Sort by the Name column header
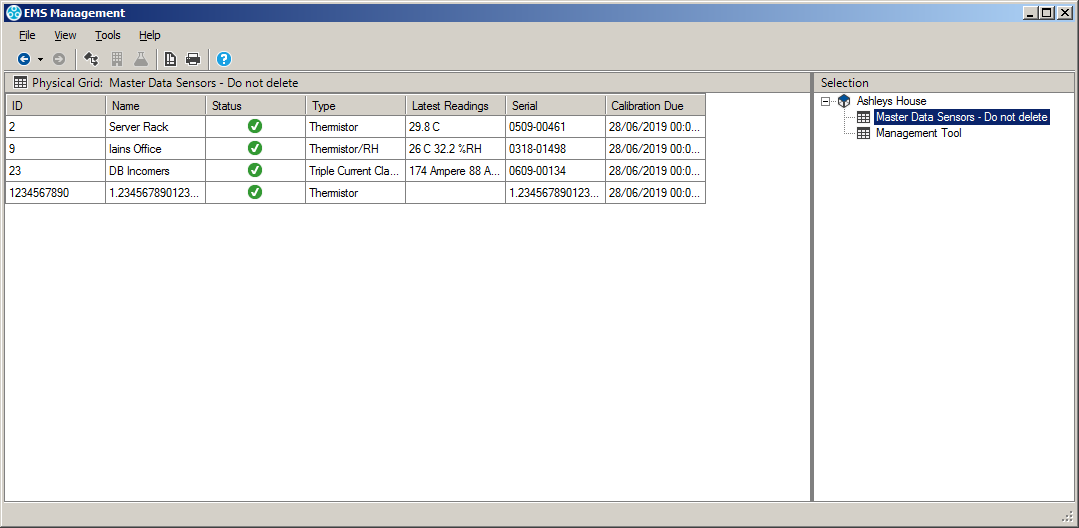Viewport: 1079px width, 528px height. pyautogui.click(x=156, y=105)
